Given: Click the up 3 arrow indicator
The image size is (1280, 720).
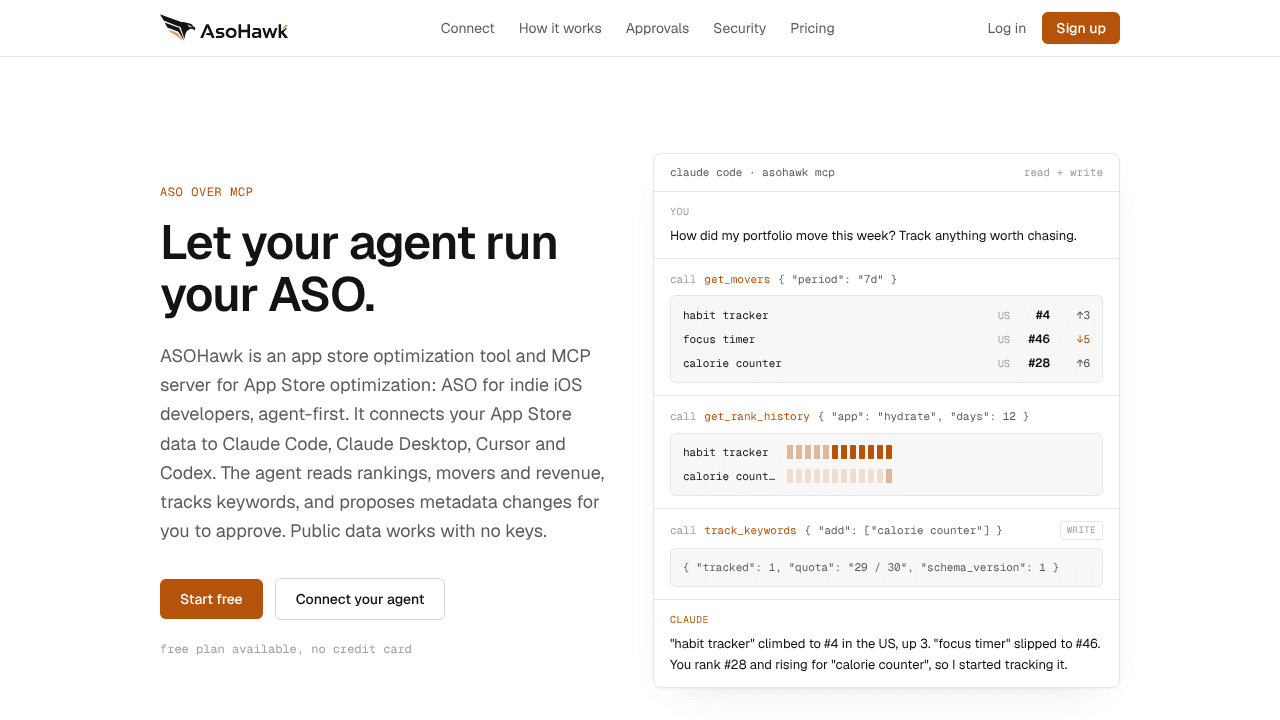Looking at the screenshot, I should coord(1083,315).
